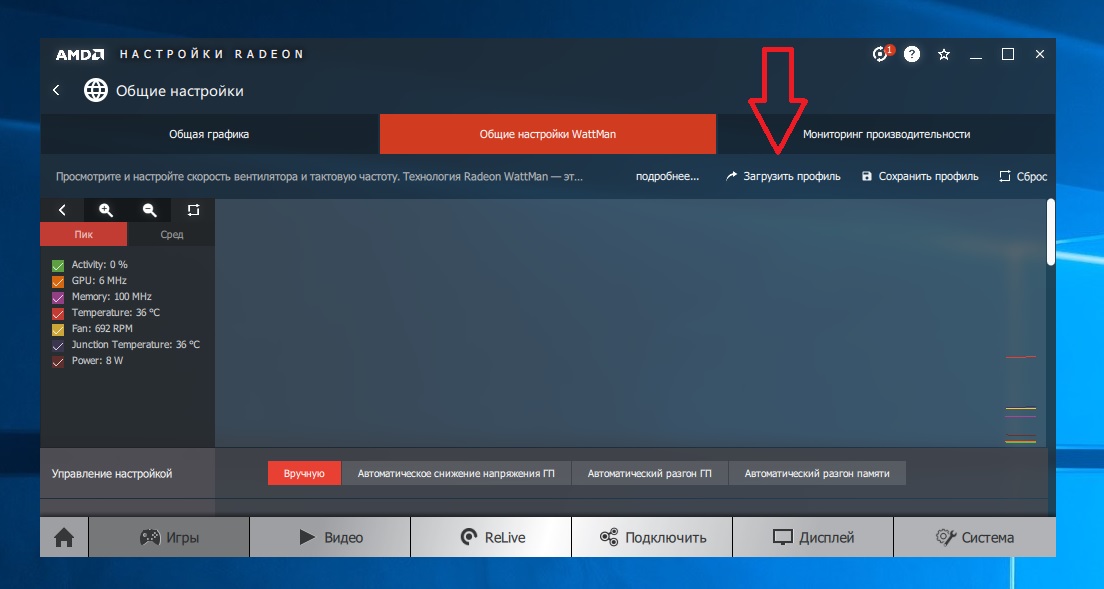The width and height of the screenshot is (1104, 589).
Task: Click the Управление настройкой label
Action: coord(112,474)
